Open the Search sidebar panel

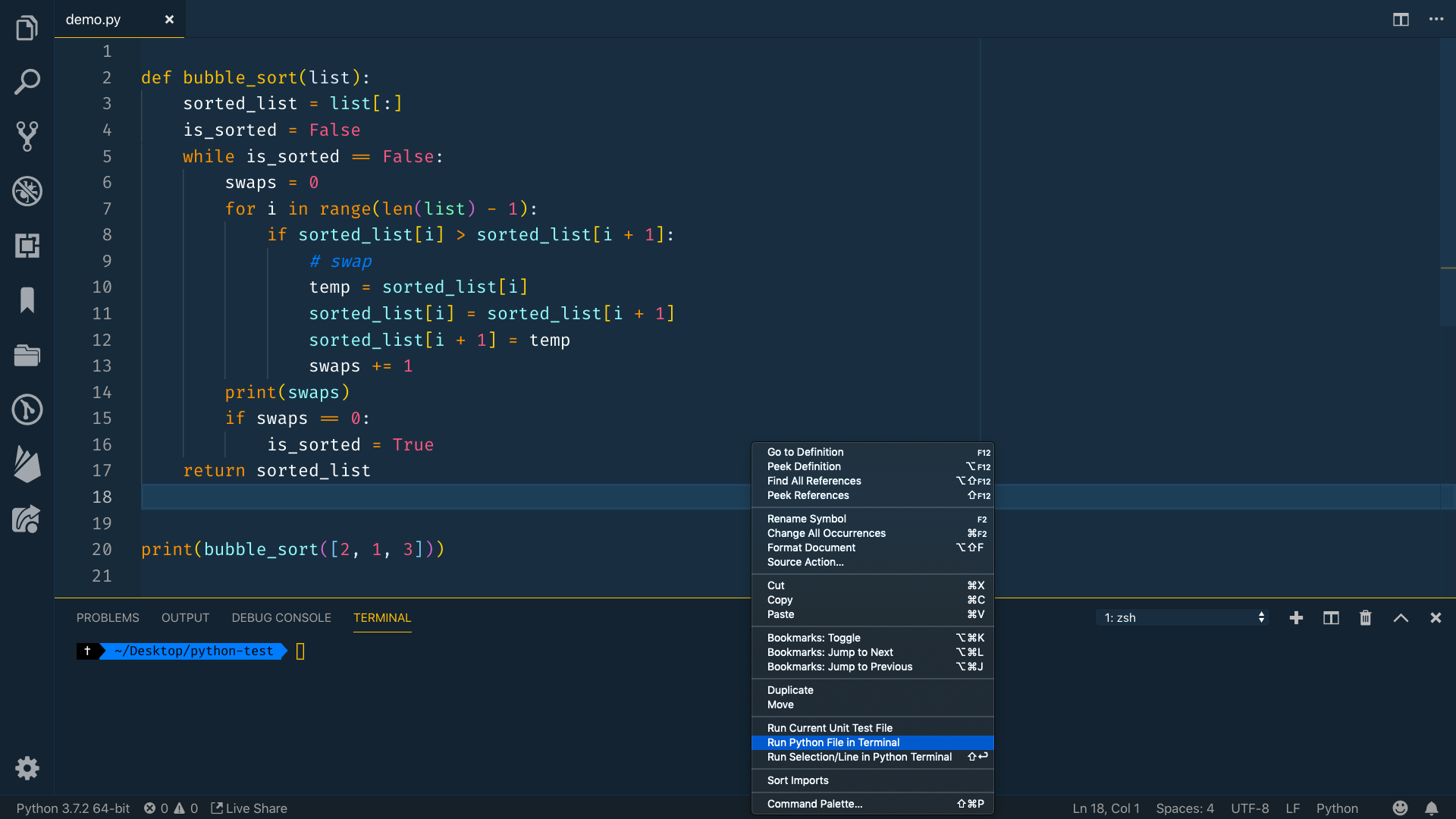pyautogui.click(x=27, y=82)
